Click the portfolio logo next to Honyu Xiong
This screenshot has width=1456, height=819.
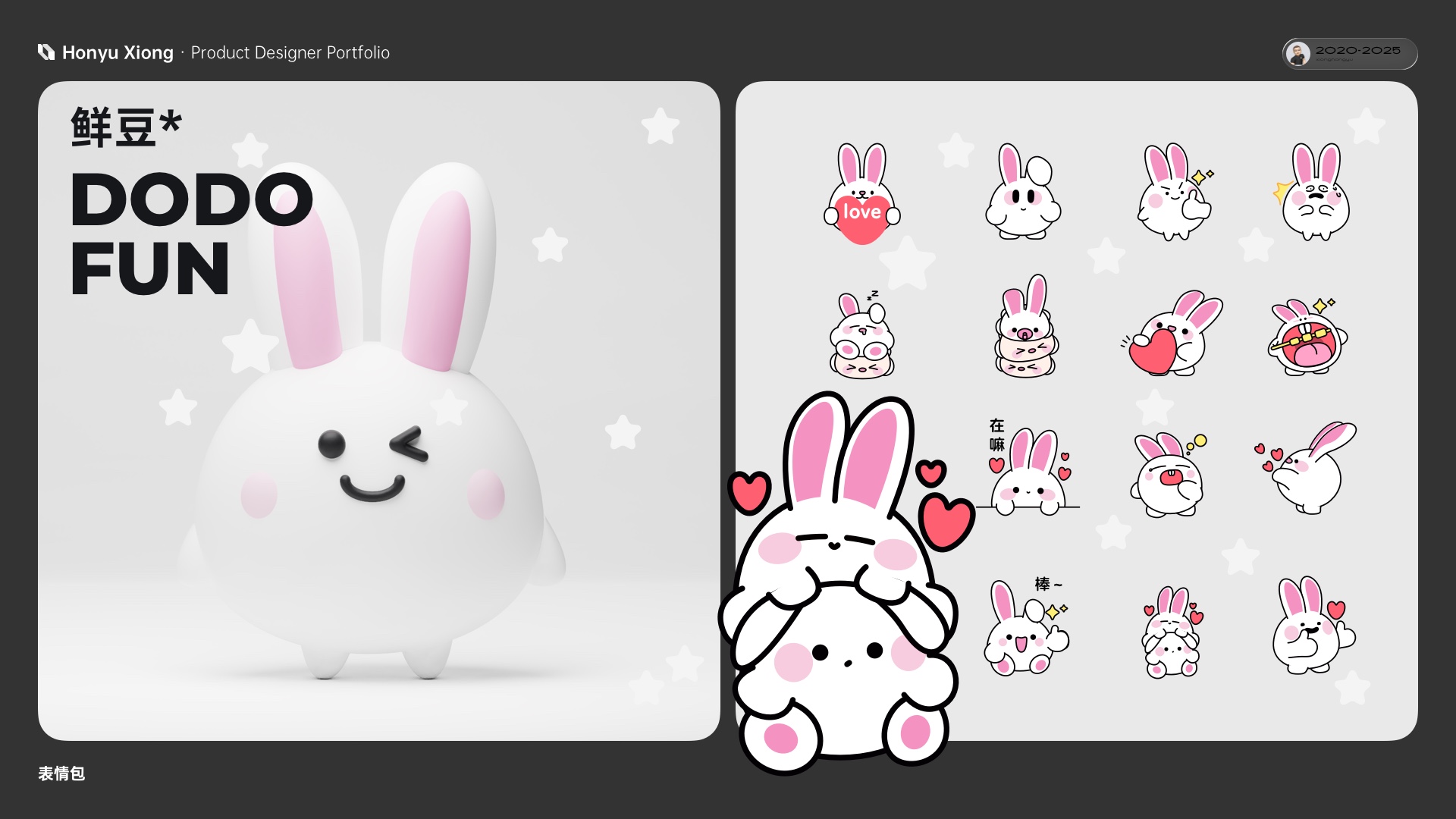(46, 52)
